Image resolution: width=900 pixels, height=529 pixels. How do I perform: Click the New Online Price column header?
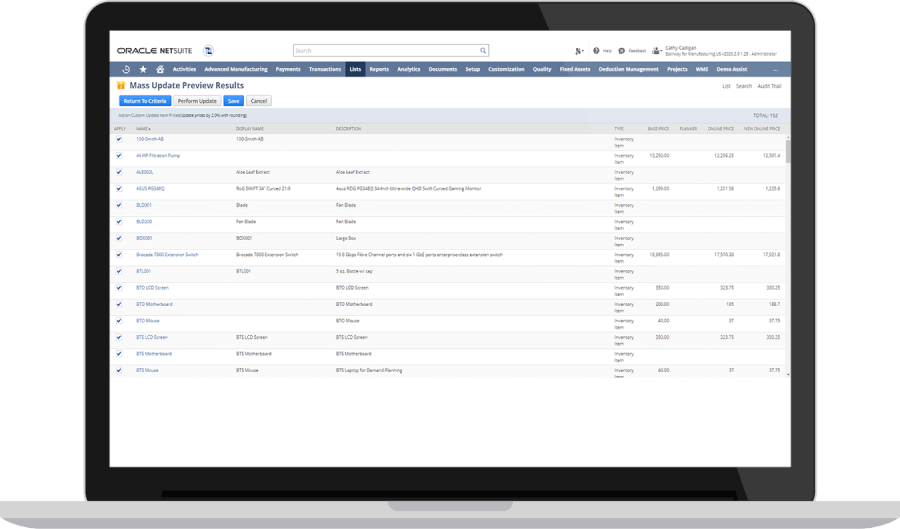(762, 129)
